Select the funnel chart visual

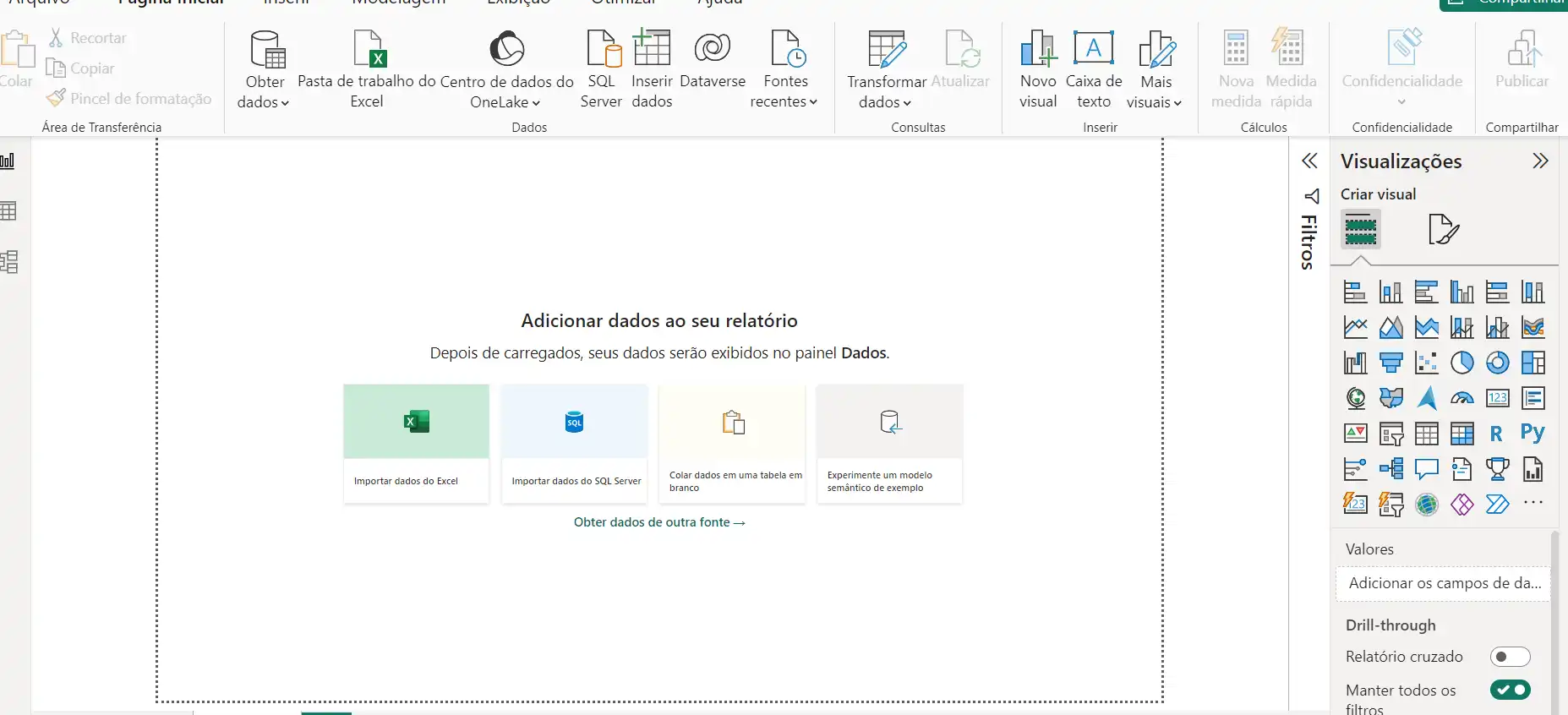(x=1390, y=363)
